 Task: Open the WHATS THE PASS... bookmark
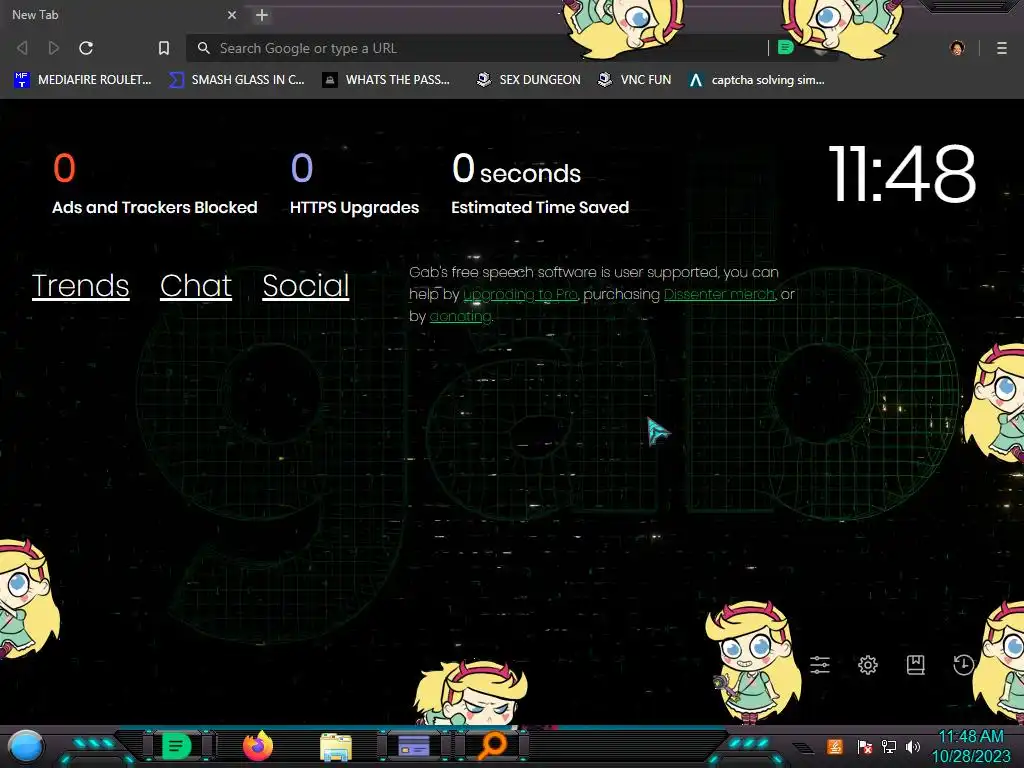click(x=386, y=80)
